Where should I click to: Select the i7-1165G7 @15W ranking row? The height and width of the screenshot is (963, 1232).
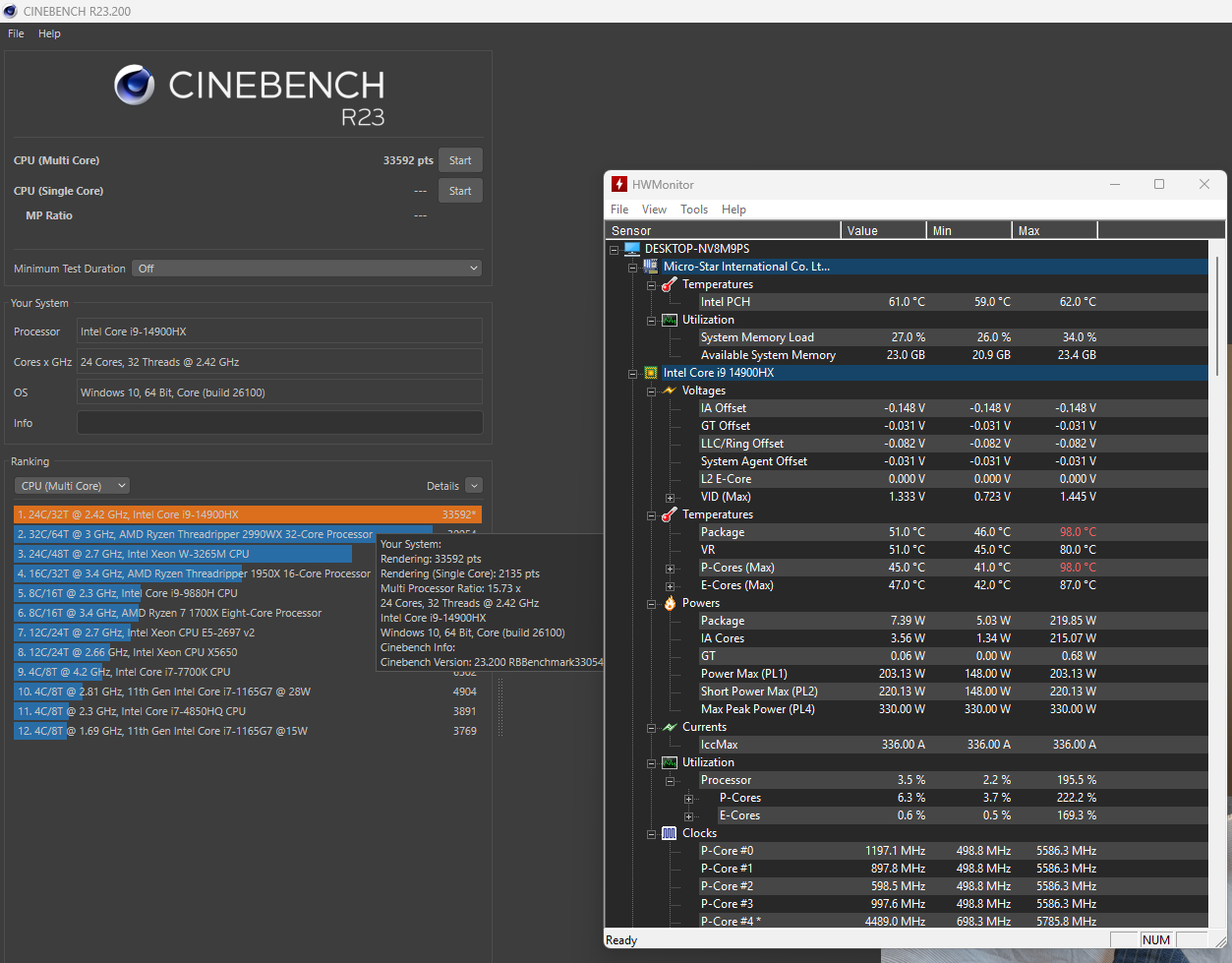pyautogui.click(x=248, y=731)
